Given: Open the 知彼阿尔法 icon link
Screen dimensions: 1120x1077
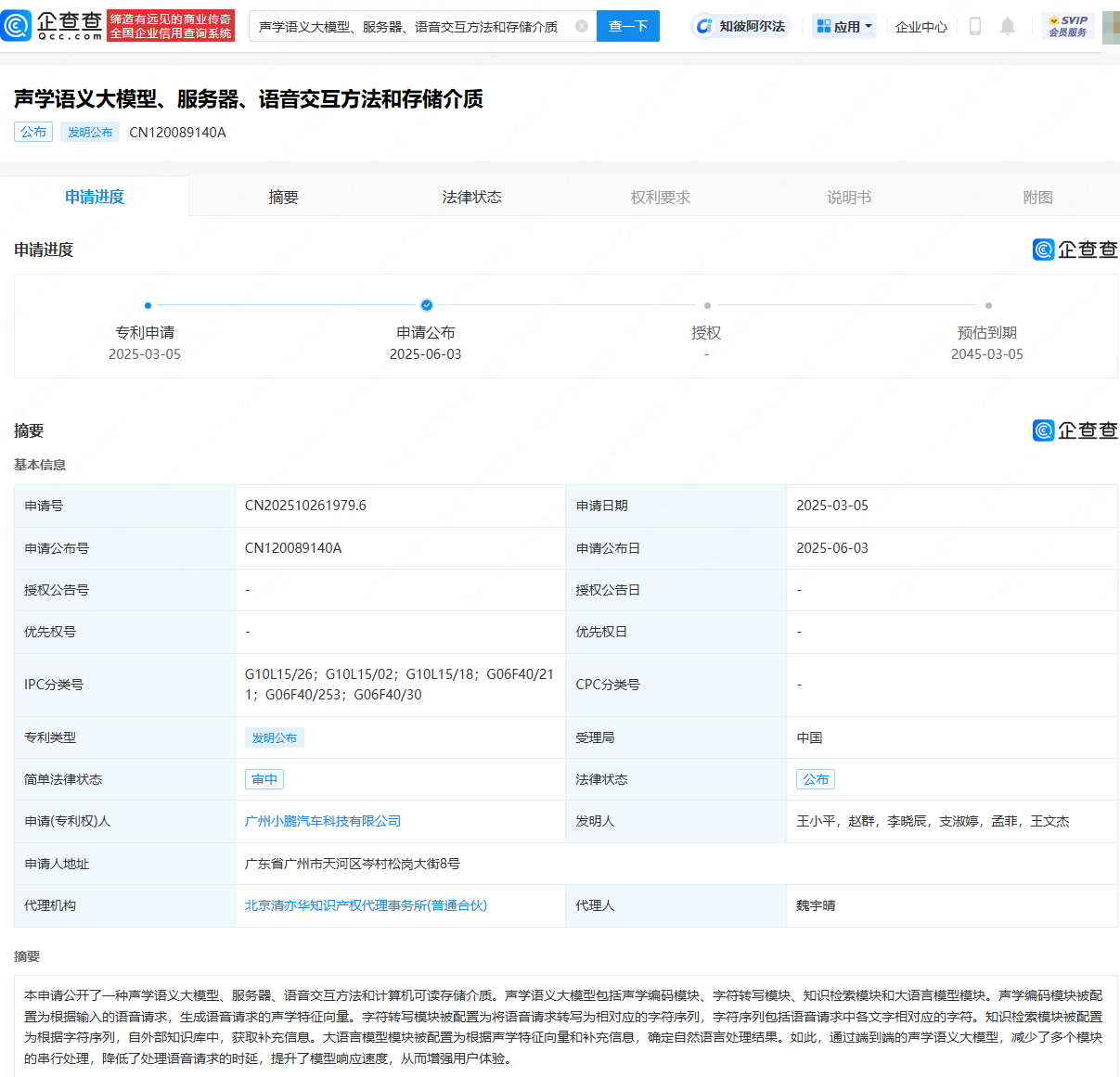Looking at the screenshot, I should [740, 26].
